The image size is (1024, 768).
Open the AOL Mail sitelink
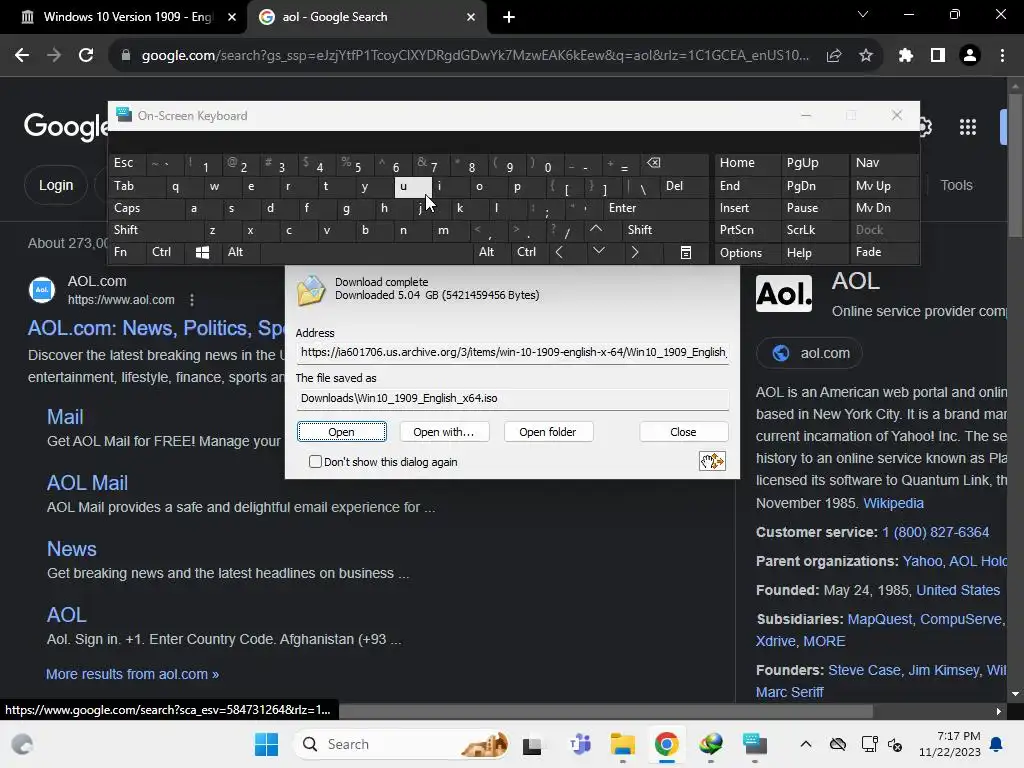(88, 483)
